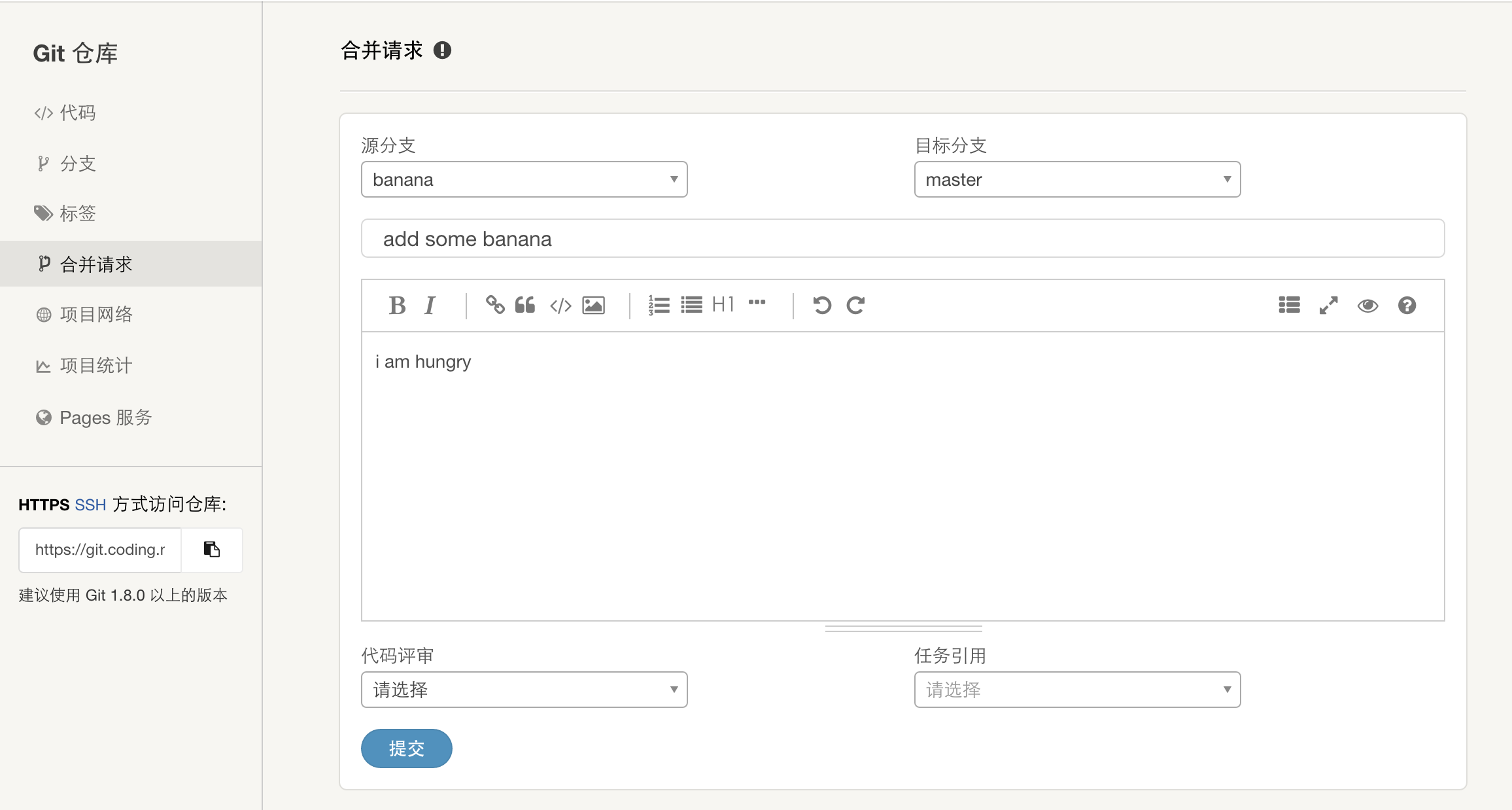Screen dimensions: 1512x810
Task: Go to 项目统计 in sidebar
Action: 95,366
